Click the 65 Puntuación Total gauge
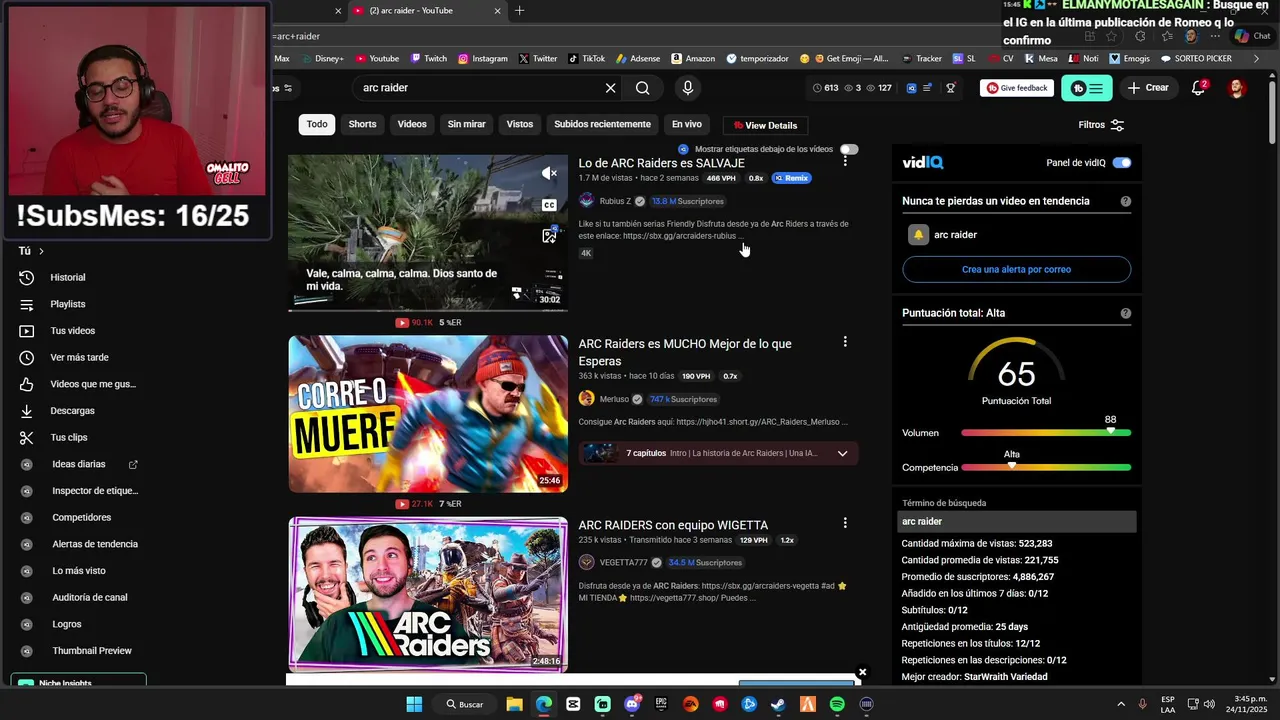The width and height of the screenshot is (1280, 720). pos(1016,372)
